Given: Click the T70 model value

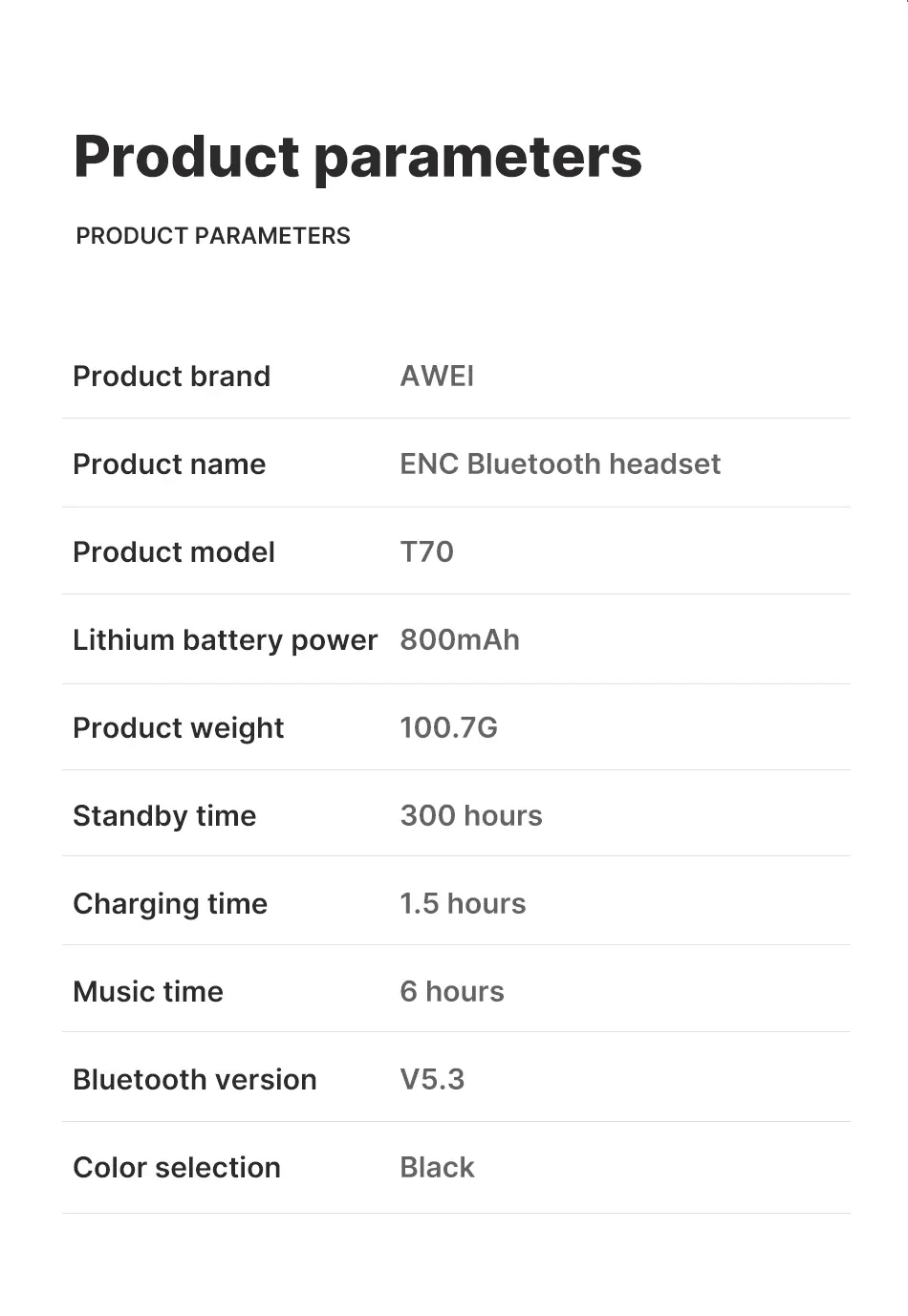Looking at the screenshot, I should pos(426,552).
